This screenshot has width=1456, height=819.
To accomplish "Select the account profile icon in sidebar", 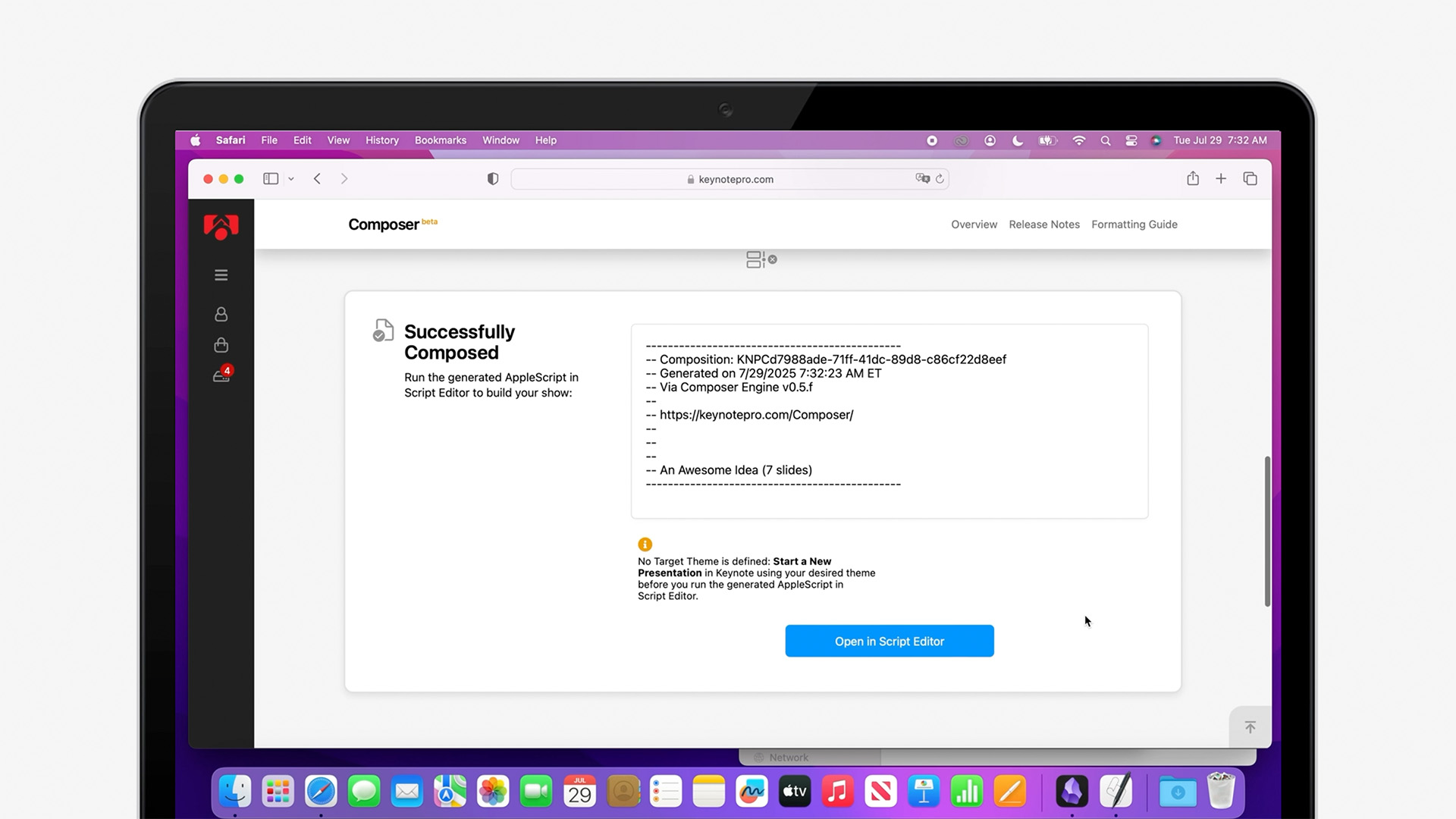I will [x=221, y=313].
